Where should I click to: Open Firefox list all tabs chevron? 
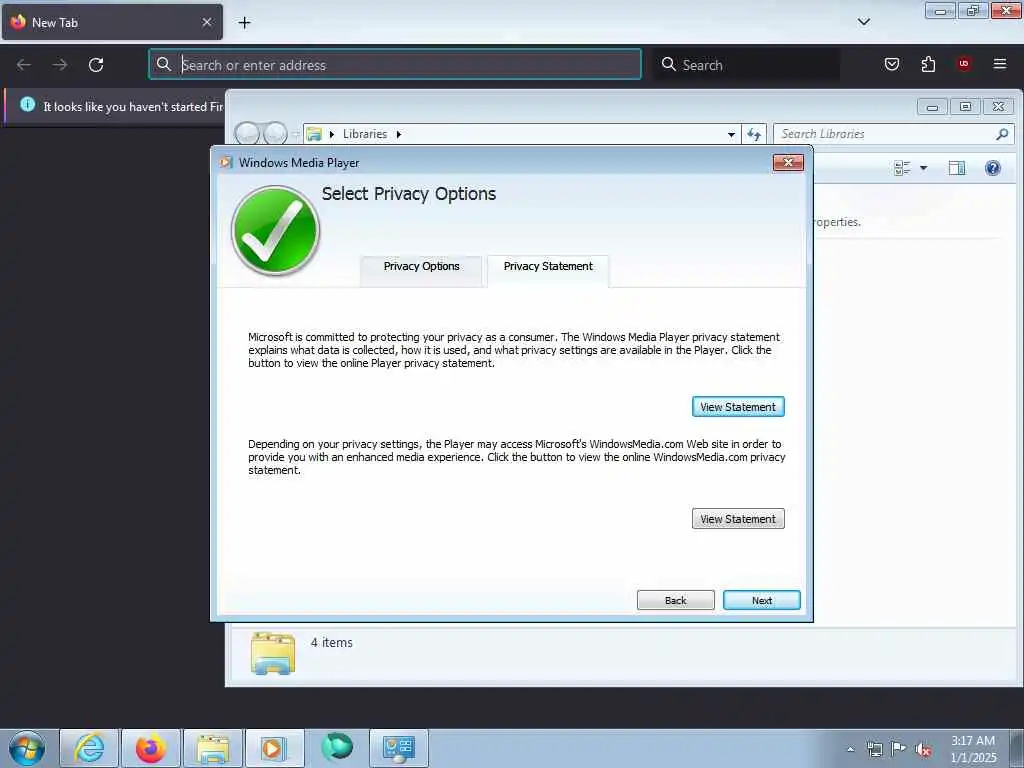[x=863, y=22]
